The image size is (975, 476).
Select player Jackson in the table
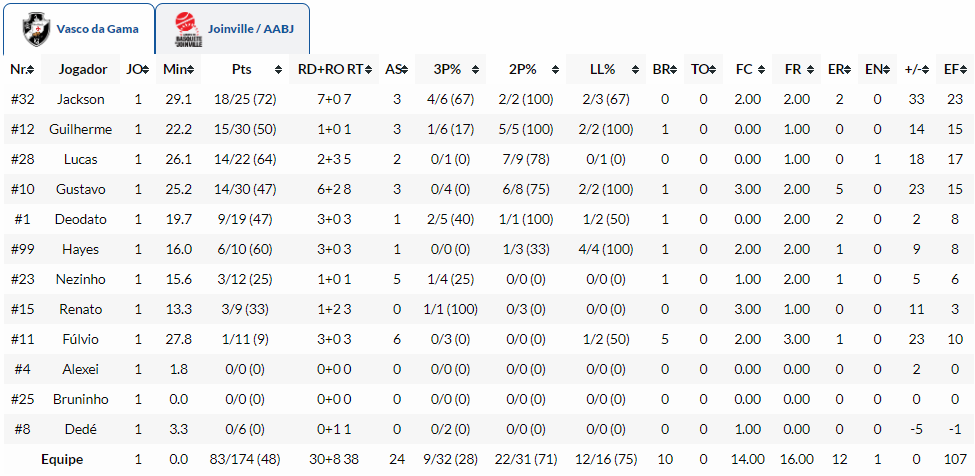[81, 99]
